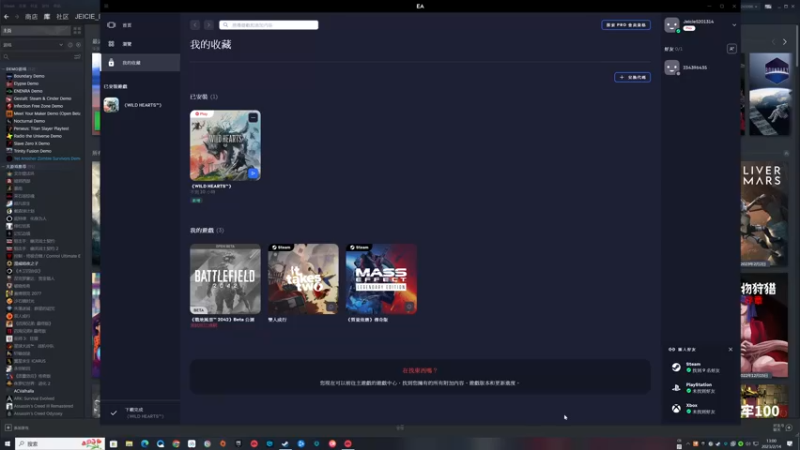Select ARK: Survival Evolved in Steam list

(x=34, y=398)
